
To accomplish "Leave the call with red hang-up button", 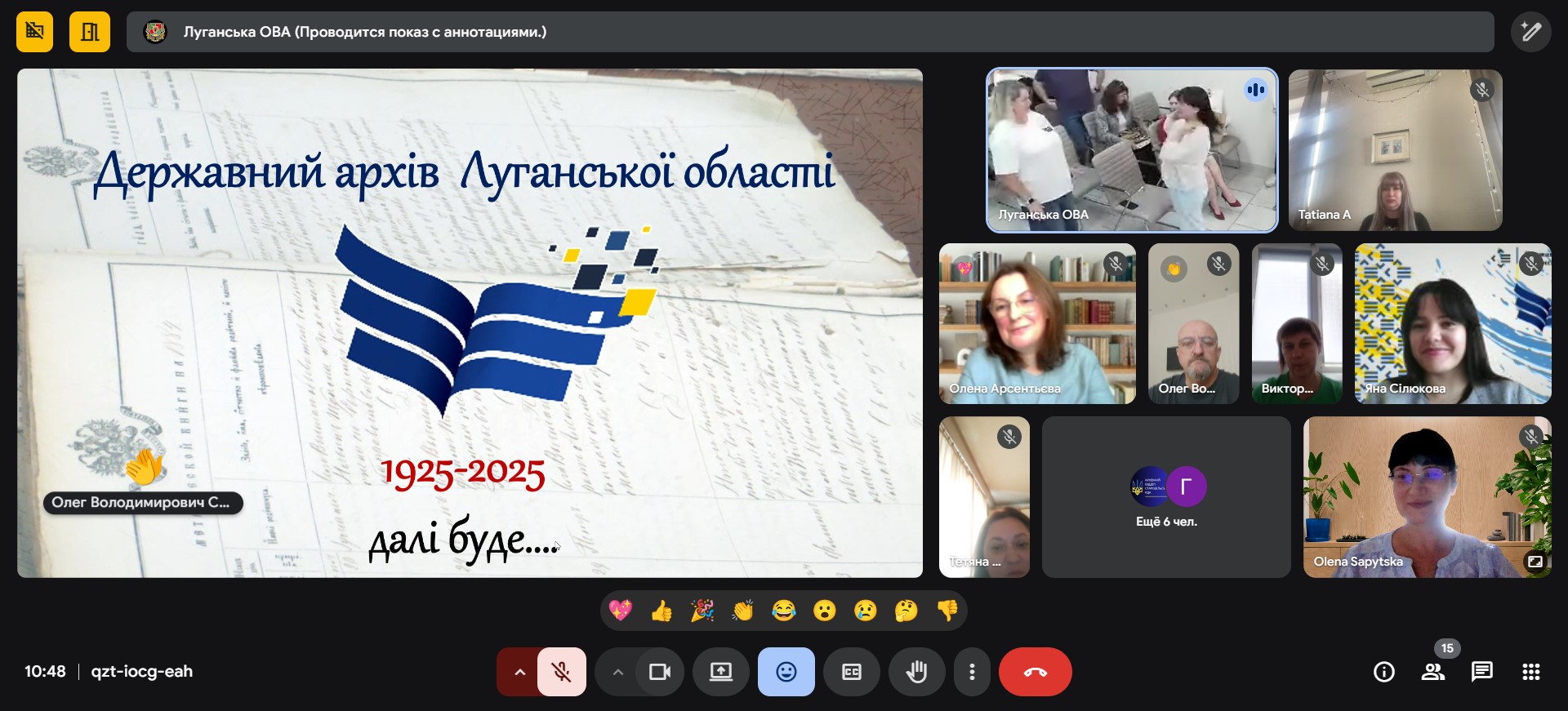I will (1036, 672).
